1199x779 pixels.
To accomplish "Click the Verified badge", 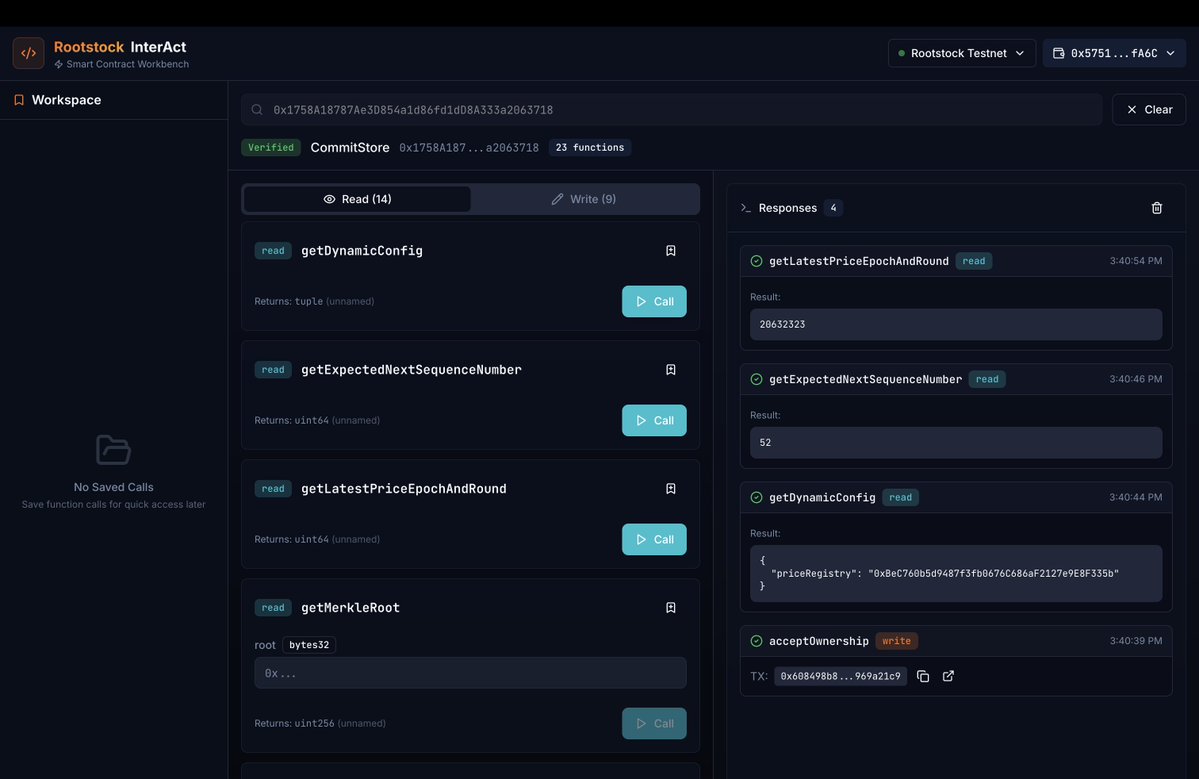I will pyautogui.click(x=271, y=148).
